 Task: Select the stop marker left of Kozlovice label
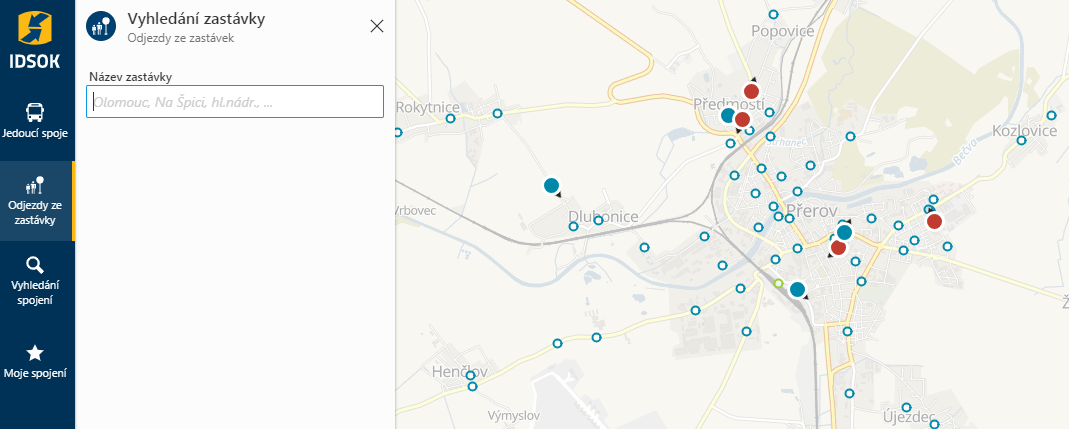(1020, 142)
